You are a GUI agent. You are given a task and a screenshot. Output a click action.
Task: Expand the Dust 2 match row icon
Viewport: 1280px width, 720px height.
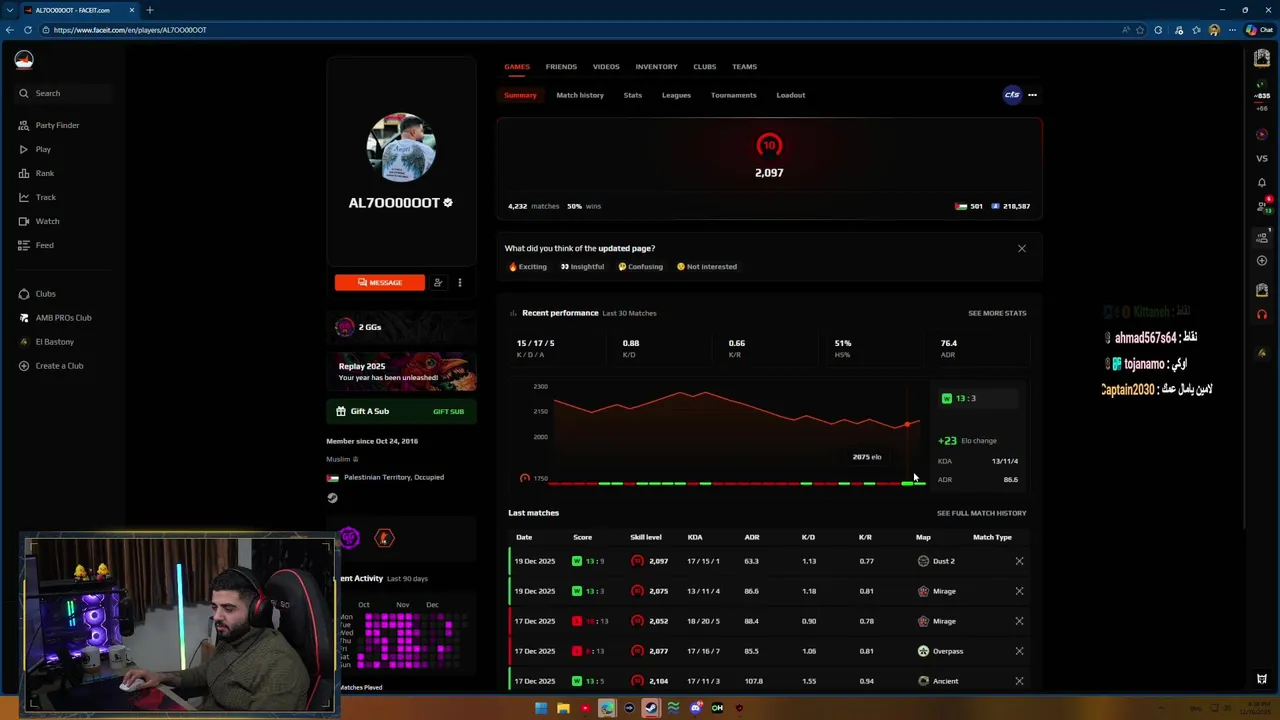coord(1019,561)
